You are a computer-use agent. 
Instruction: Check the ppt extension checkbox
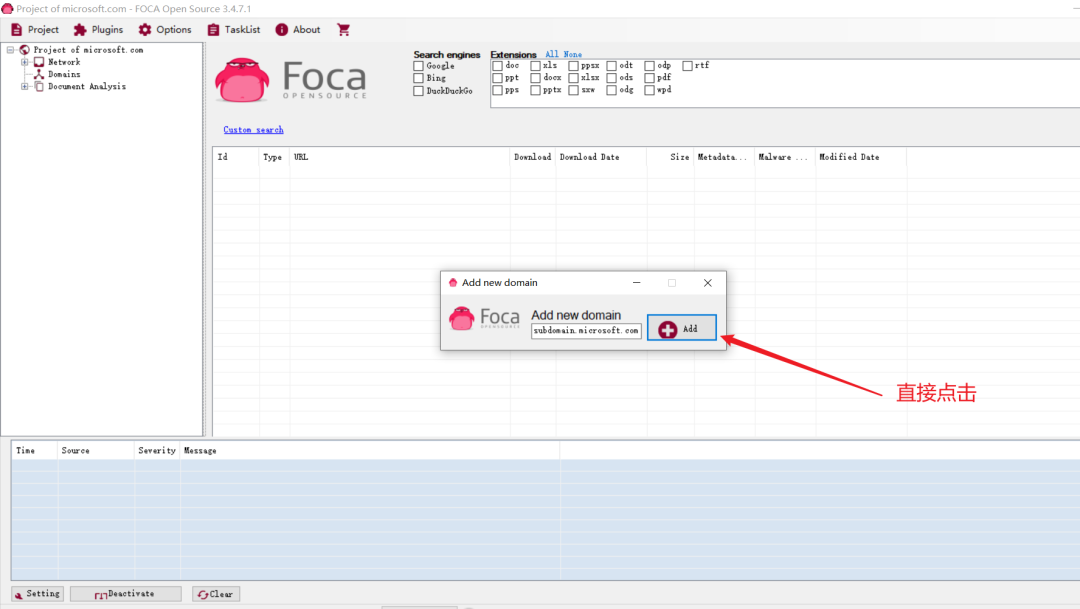click(x=497, y=78)
